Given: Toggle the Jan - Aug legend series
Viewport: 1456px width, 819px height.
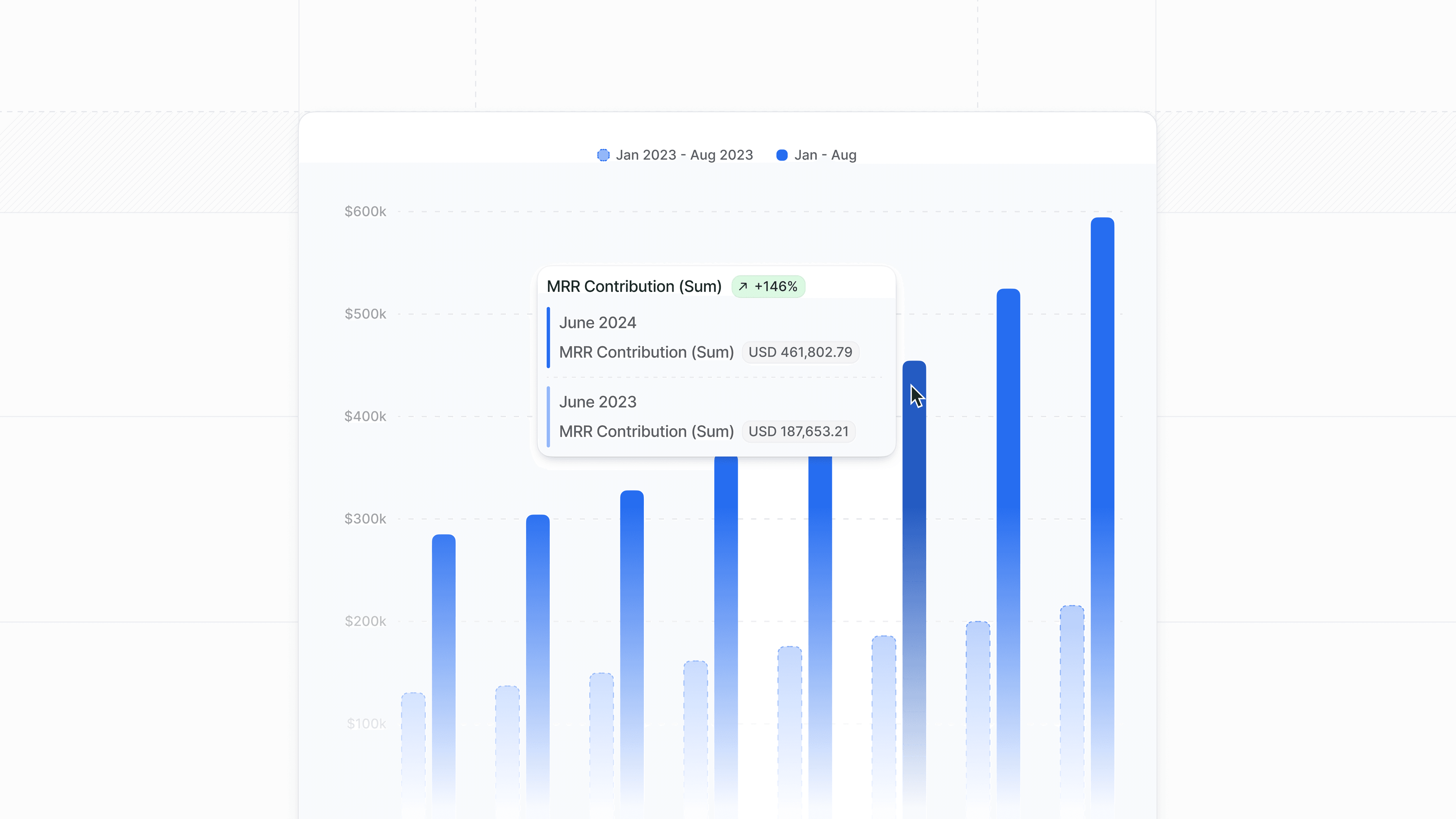Looking at the screenshot, I should (825, 155).
